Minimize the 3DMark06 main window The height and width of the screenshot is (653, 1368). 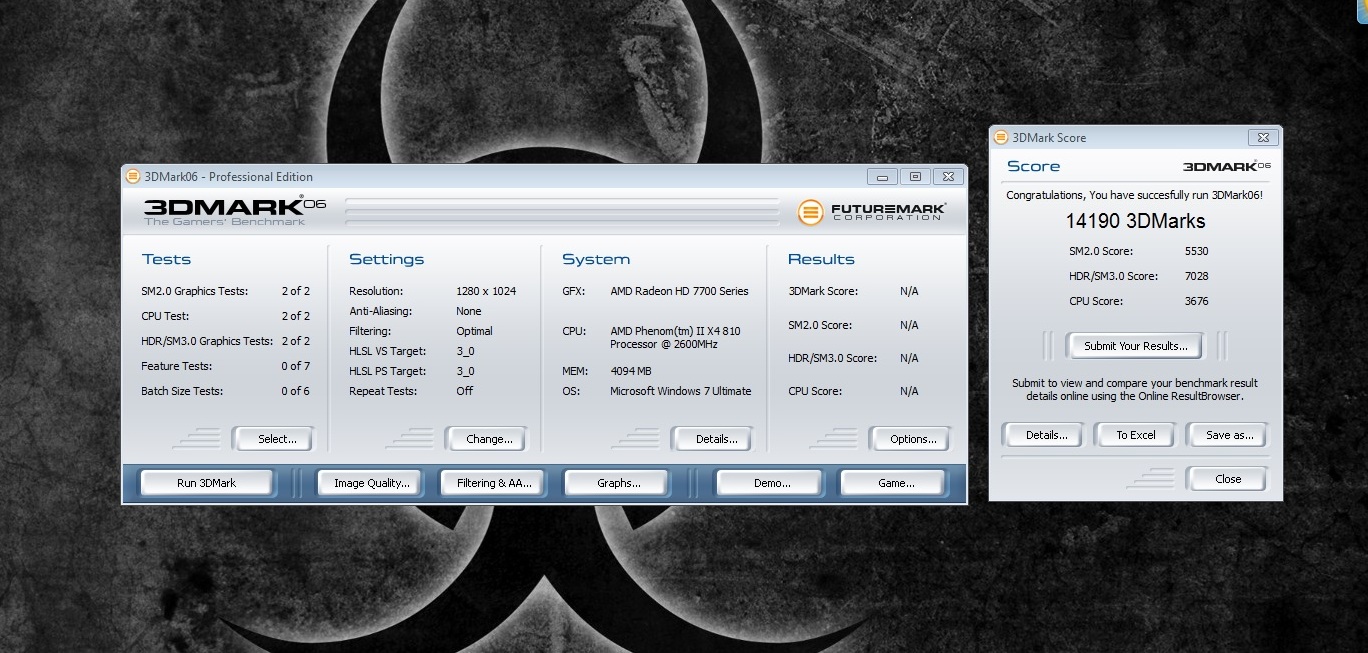point(882,177)
